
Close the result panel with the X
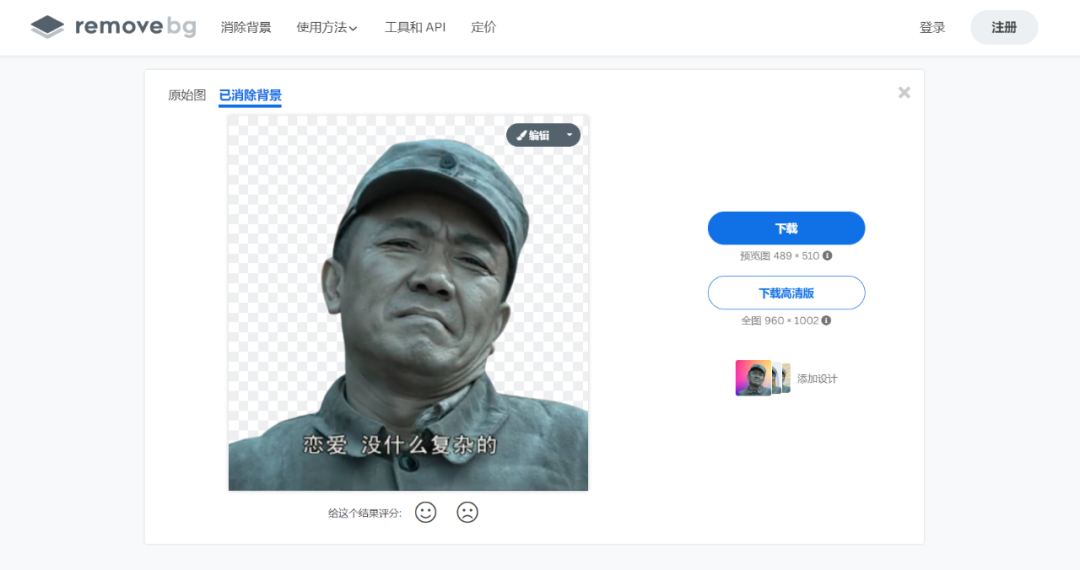tap(904, 92)
